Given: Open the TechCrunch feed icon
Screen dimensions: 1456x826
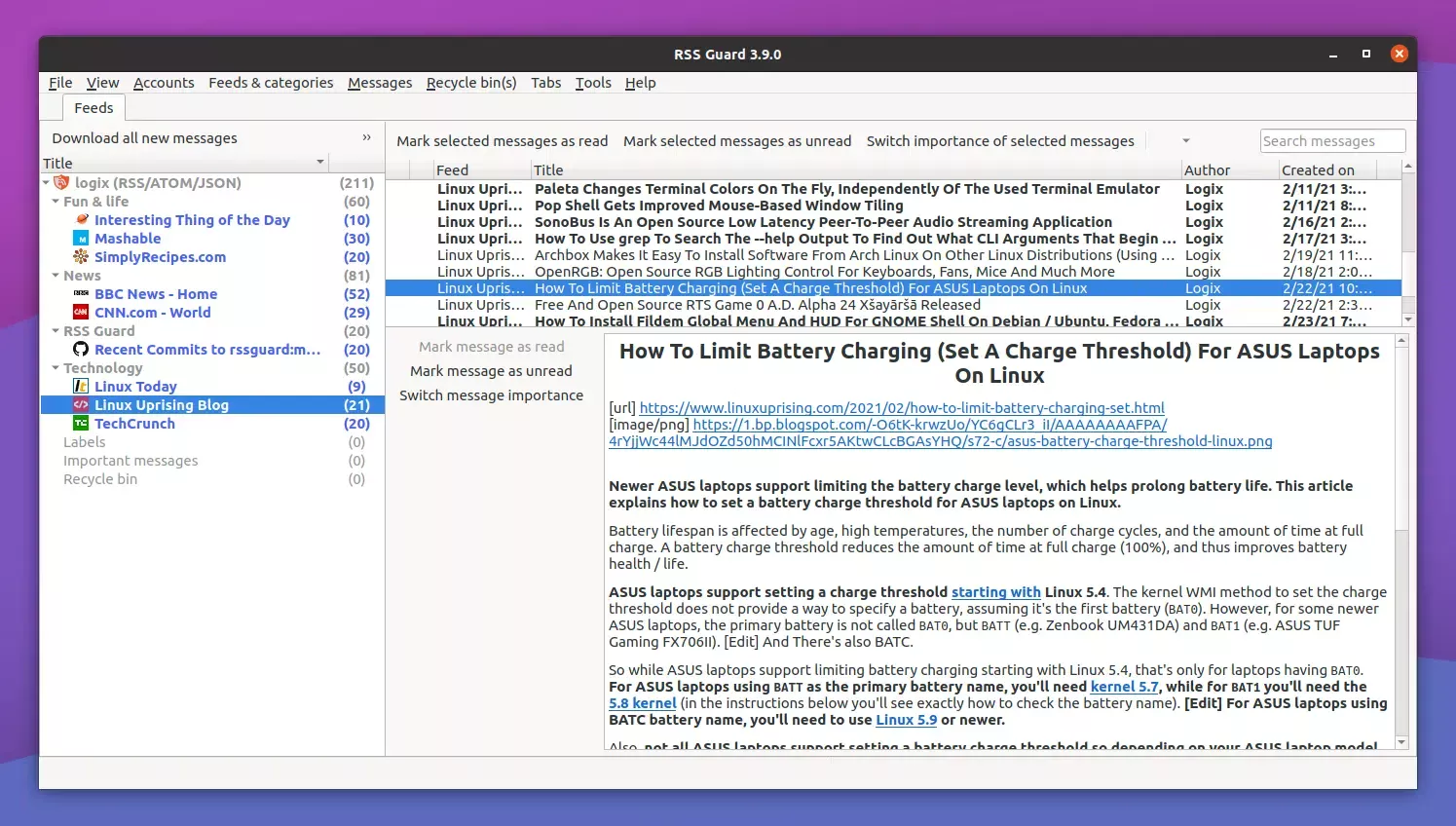Looking at the screenshot, I should [x=82, y=424].
